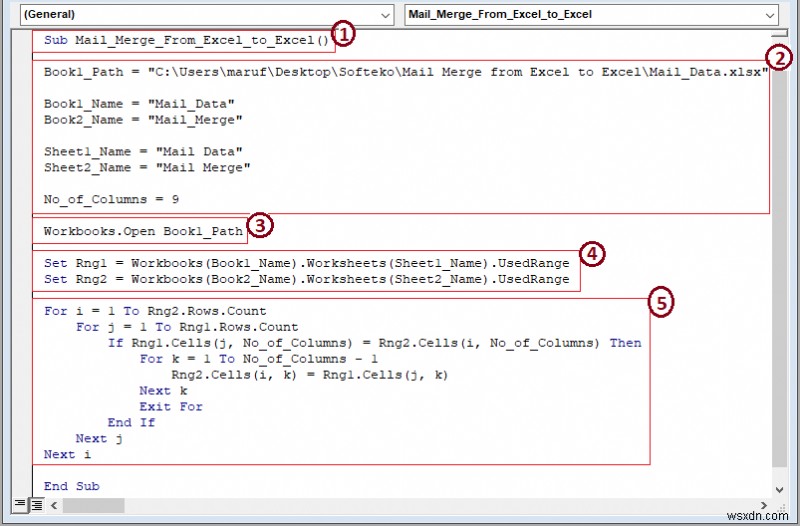Click the line 'Sheet2_Name = "Mail Merge"'
Screen dimensions: 800x526
(147, 167)
